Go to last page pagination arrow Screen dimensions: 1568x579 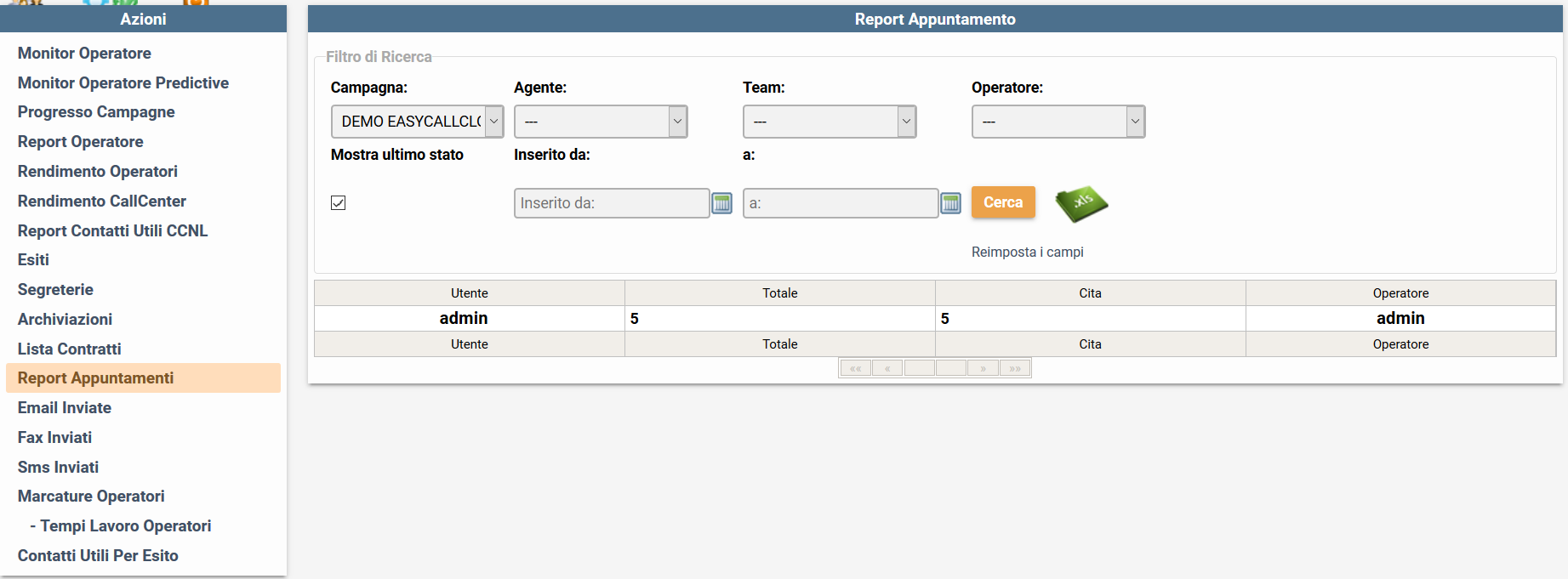coord(1015,368)
